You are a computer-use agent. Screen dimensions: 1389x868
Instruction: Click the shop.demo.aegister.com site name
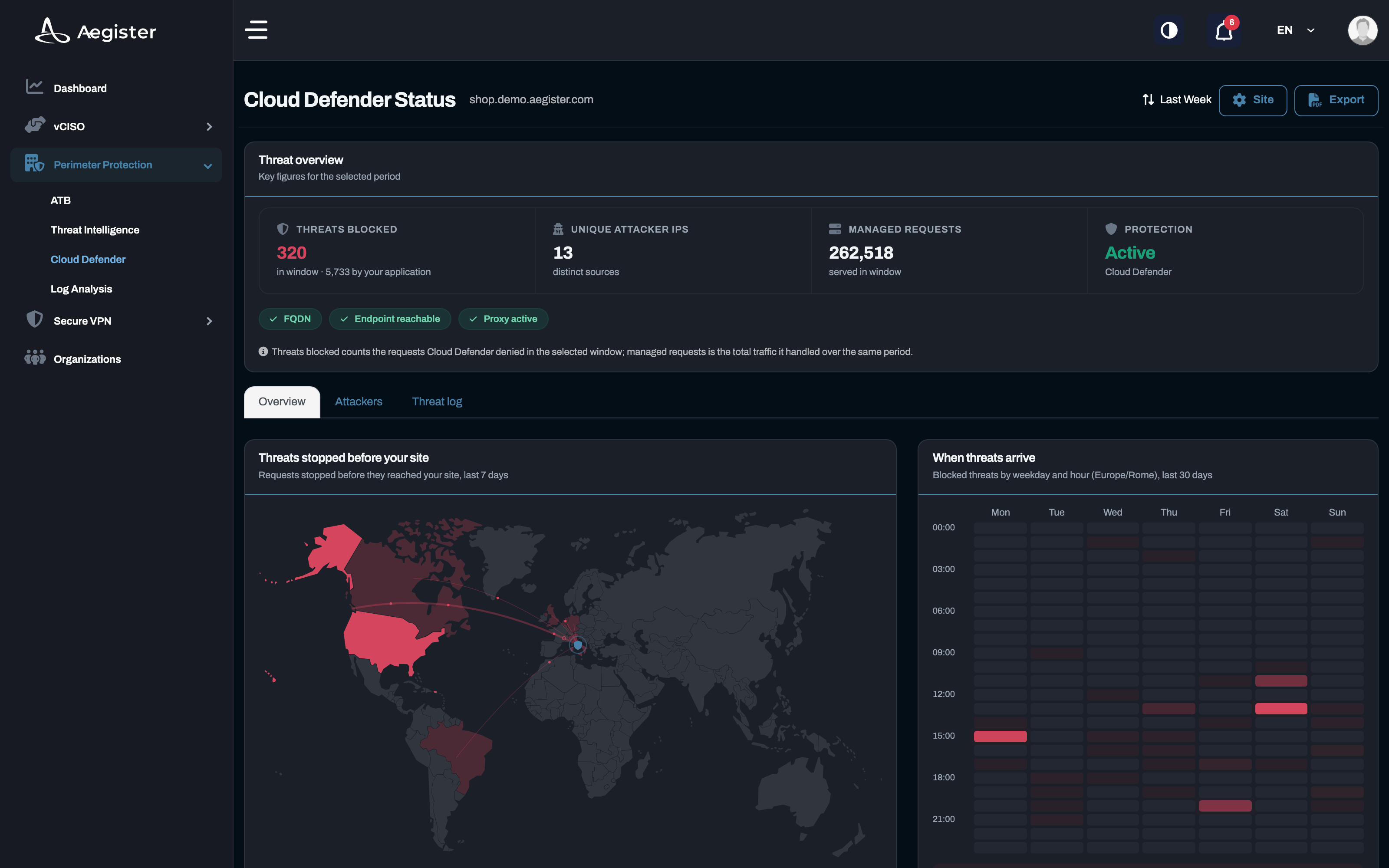click(x=531, y=100)
